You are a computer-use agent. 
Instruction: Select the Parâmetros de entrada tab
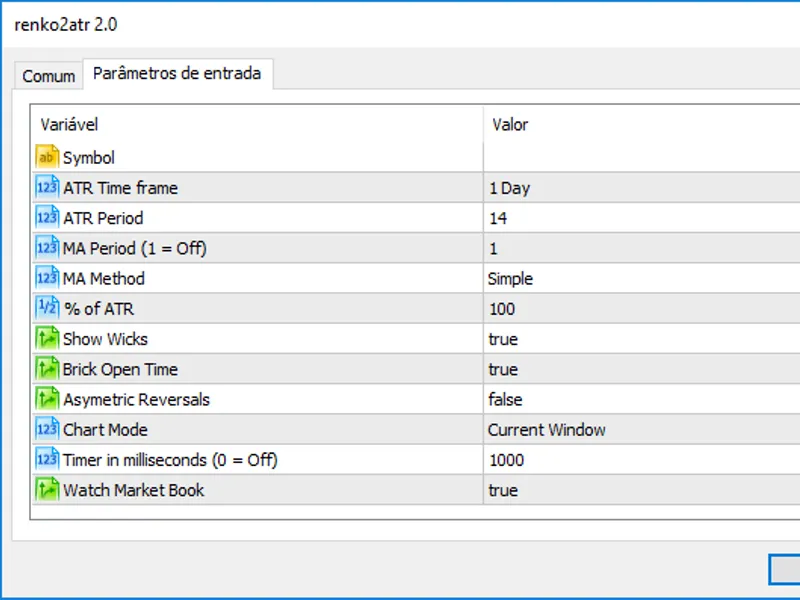(177, 74)
